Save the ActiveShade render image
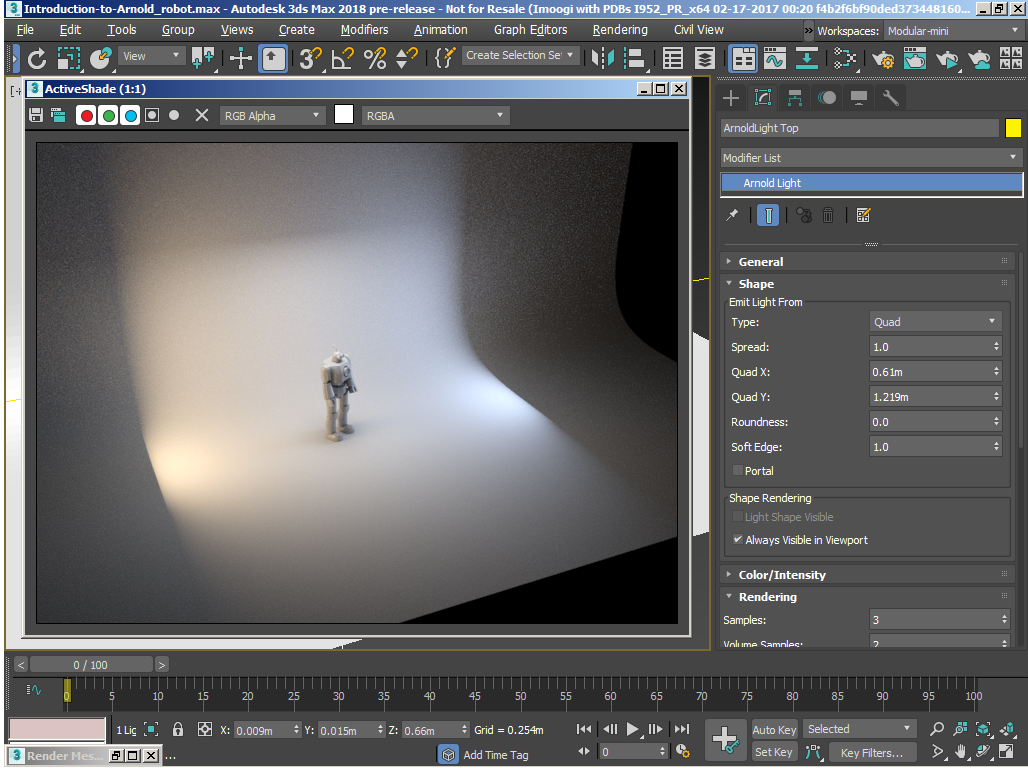The image size is (1028, 768). coord(36,115)
